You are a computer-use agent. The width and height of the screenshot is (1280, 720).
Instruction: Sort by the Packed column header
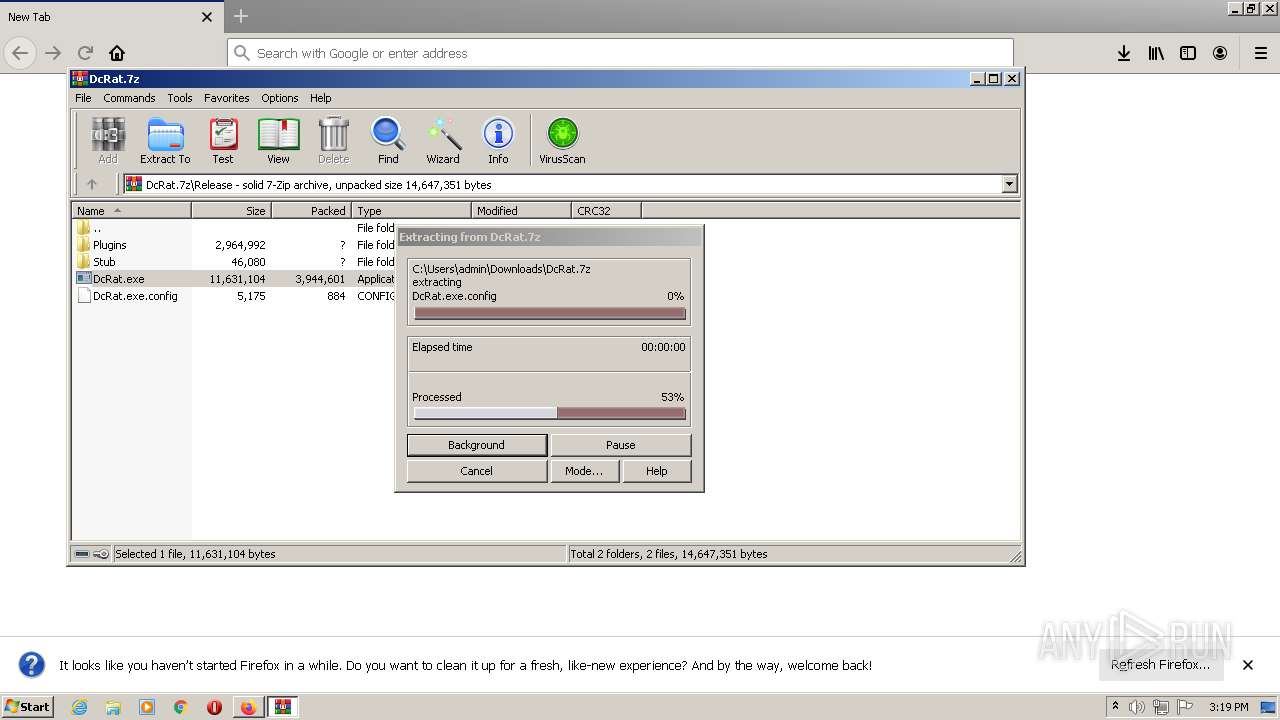pyautogui.click(x=311, y=210)
